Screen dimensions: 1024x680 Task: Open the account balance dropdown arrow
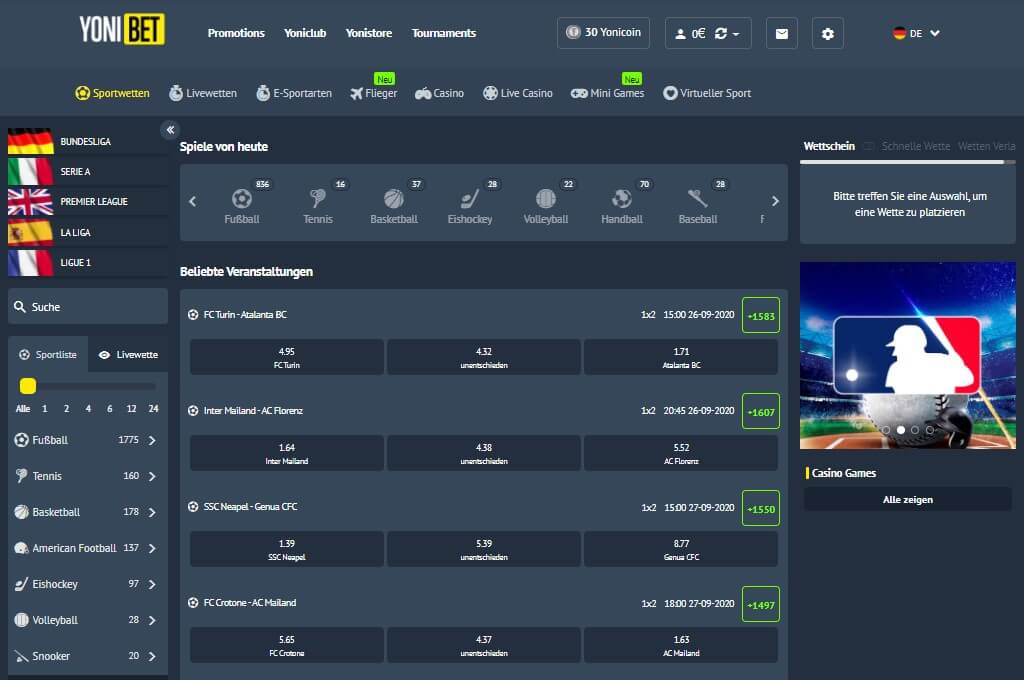tap(736, 34)
